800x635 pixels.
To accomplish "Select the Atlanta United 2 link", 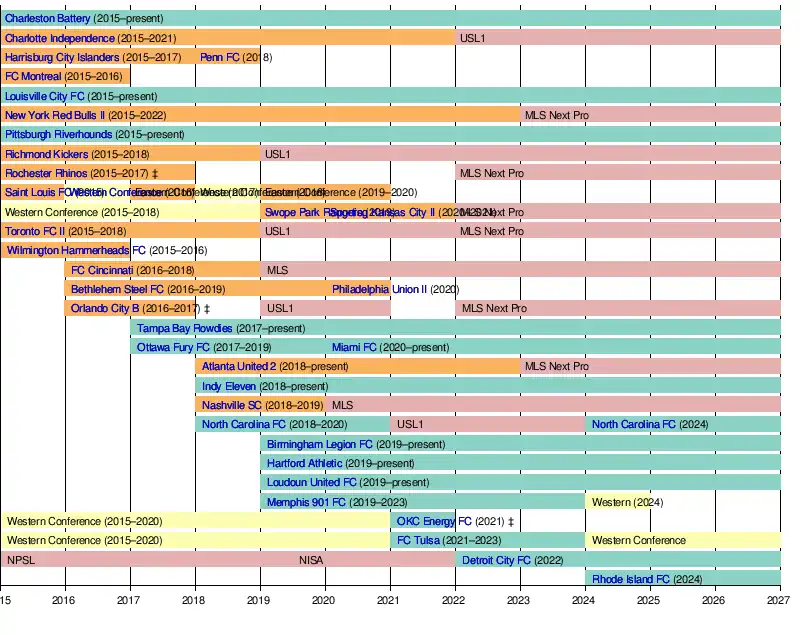I will point(239,367).
